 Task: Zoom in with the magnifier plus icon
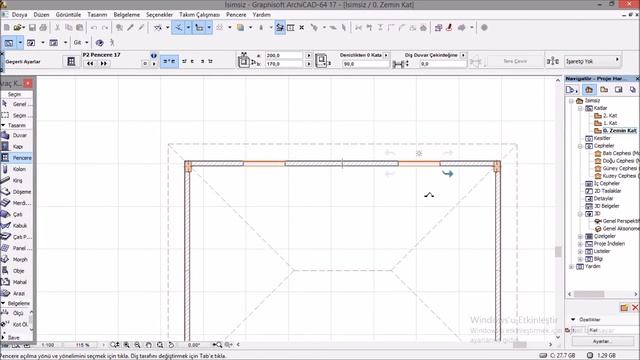[127, 345]
